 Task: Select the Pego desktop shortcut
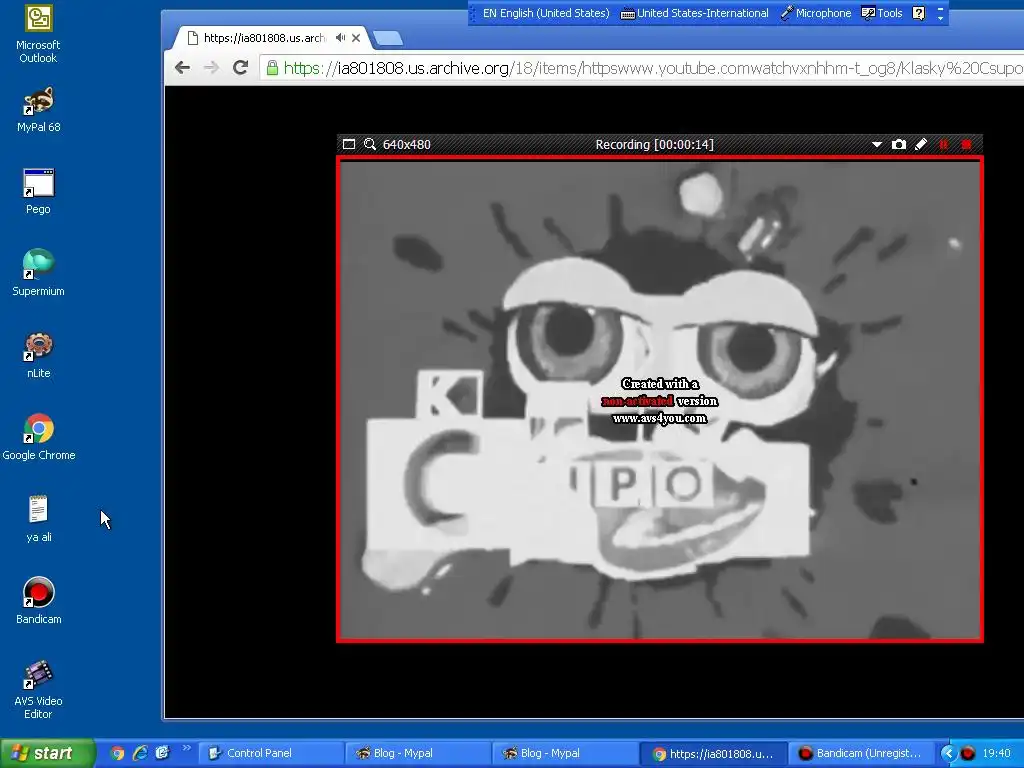pos(38,192)
